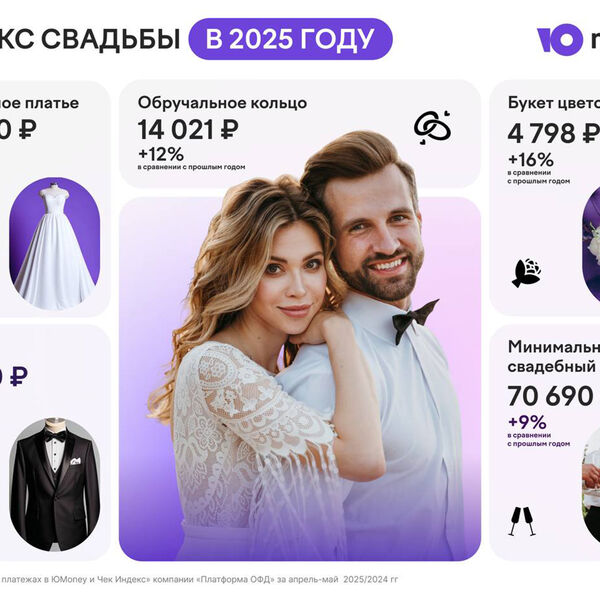Click the bouquet price 4 798 ₽
This screenshot has height=600, width=600.
click(554, 133)
